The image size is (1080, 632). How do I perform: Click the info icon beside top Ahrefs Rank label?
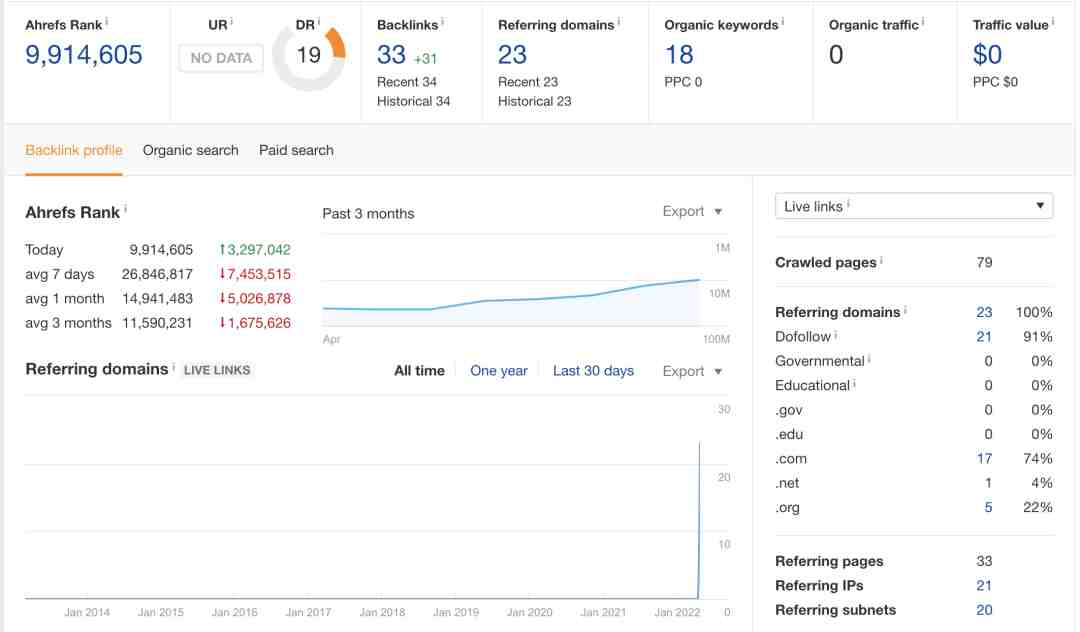107,22
